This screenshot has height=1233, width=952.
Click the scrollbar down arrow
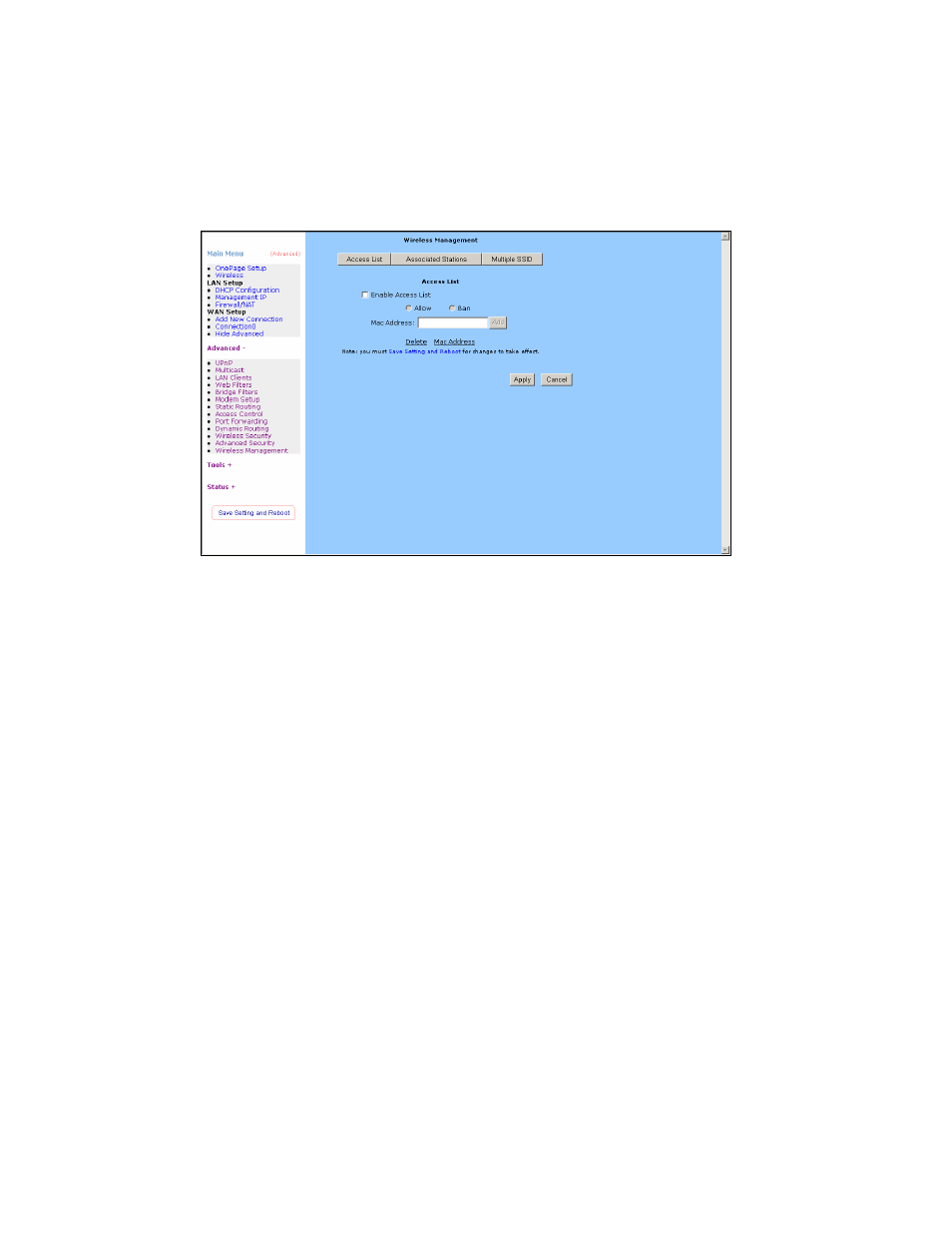click(725, 550)
